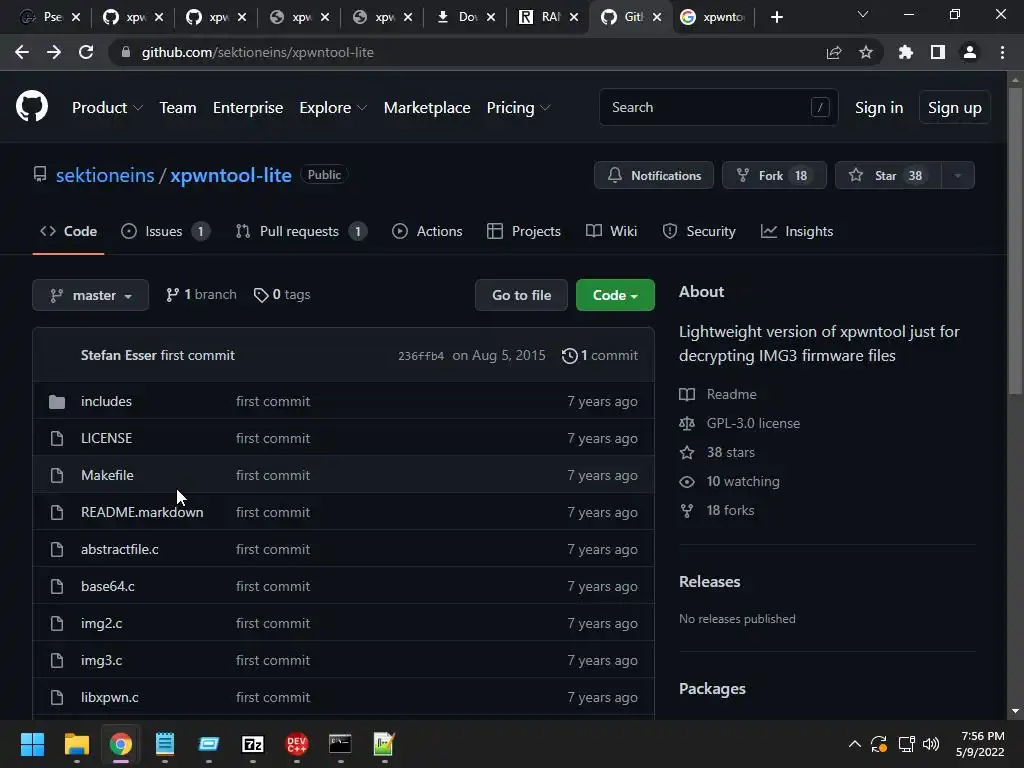Click the volume speaker tray icon
Screen dimensions: 1024x768
[x=931, y=744]
